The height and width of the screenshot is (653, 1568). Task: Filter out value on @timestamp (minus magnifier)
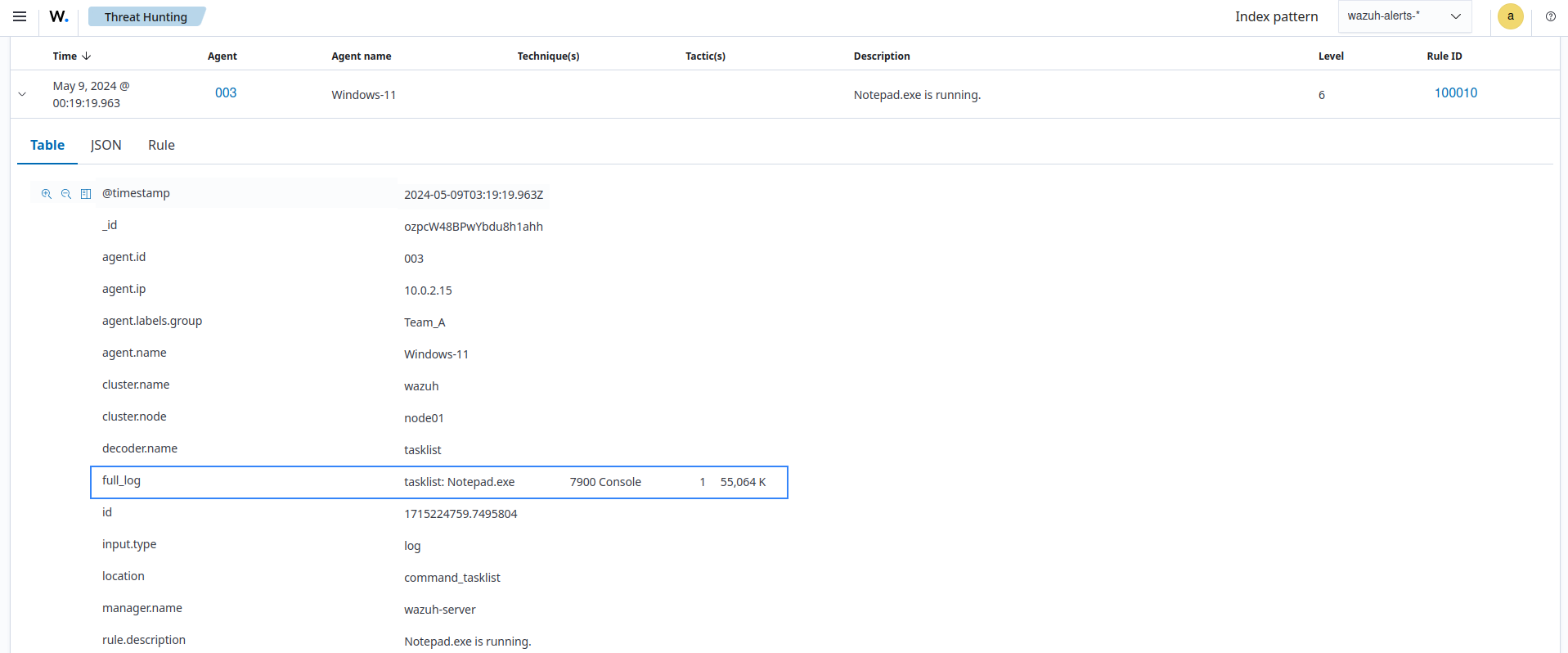(66, 194)
